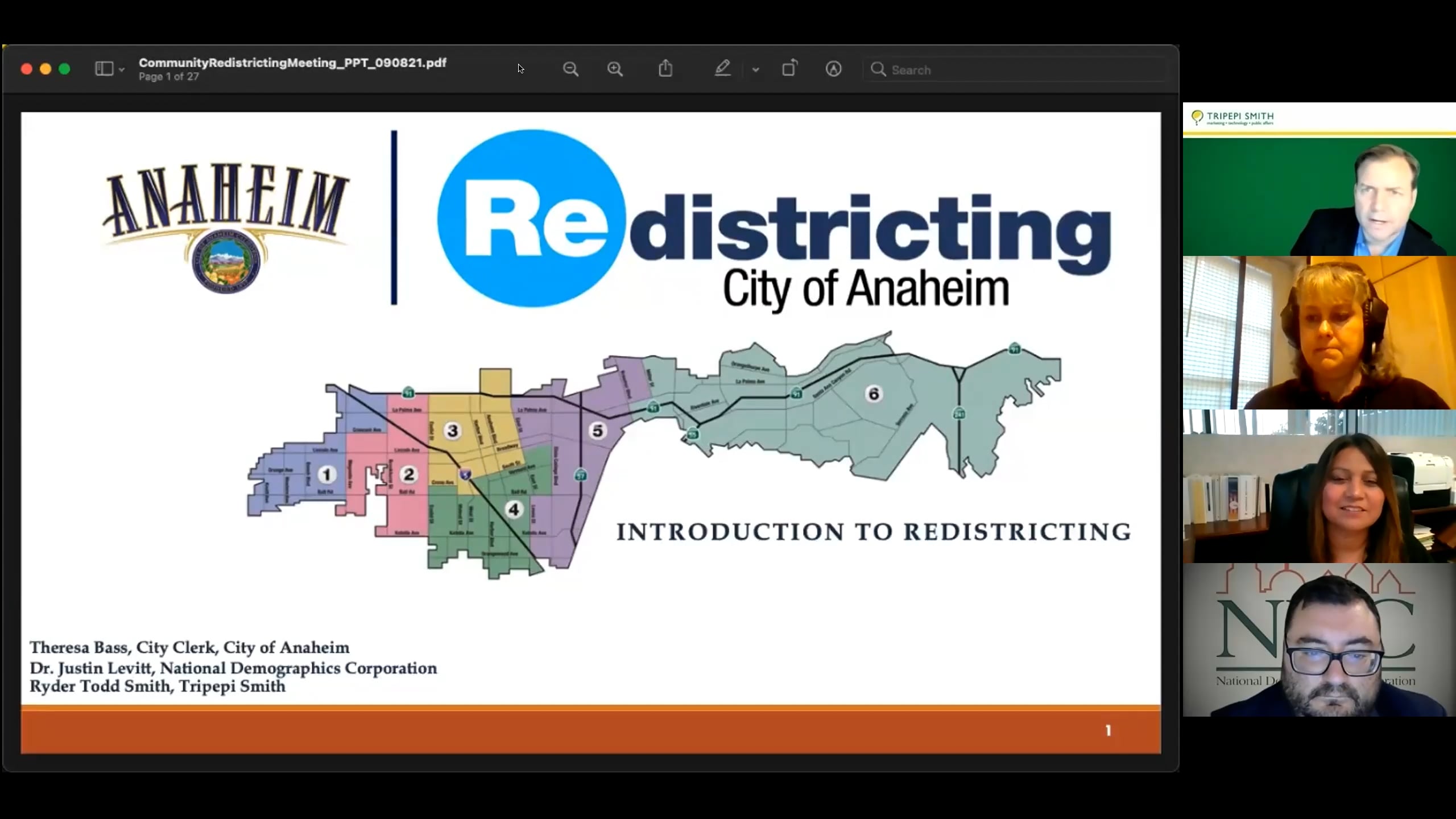Click the Tripepi Smith logo banner

coord(1232,118)
